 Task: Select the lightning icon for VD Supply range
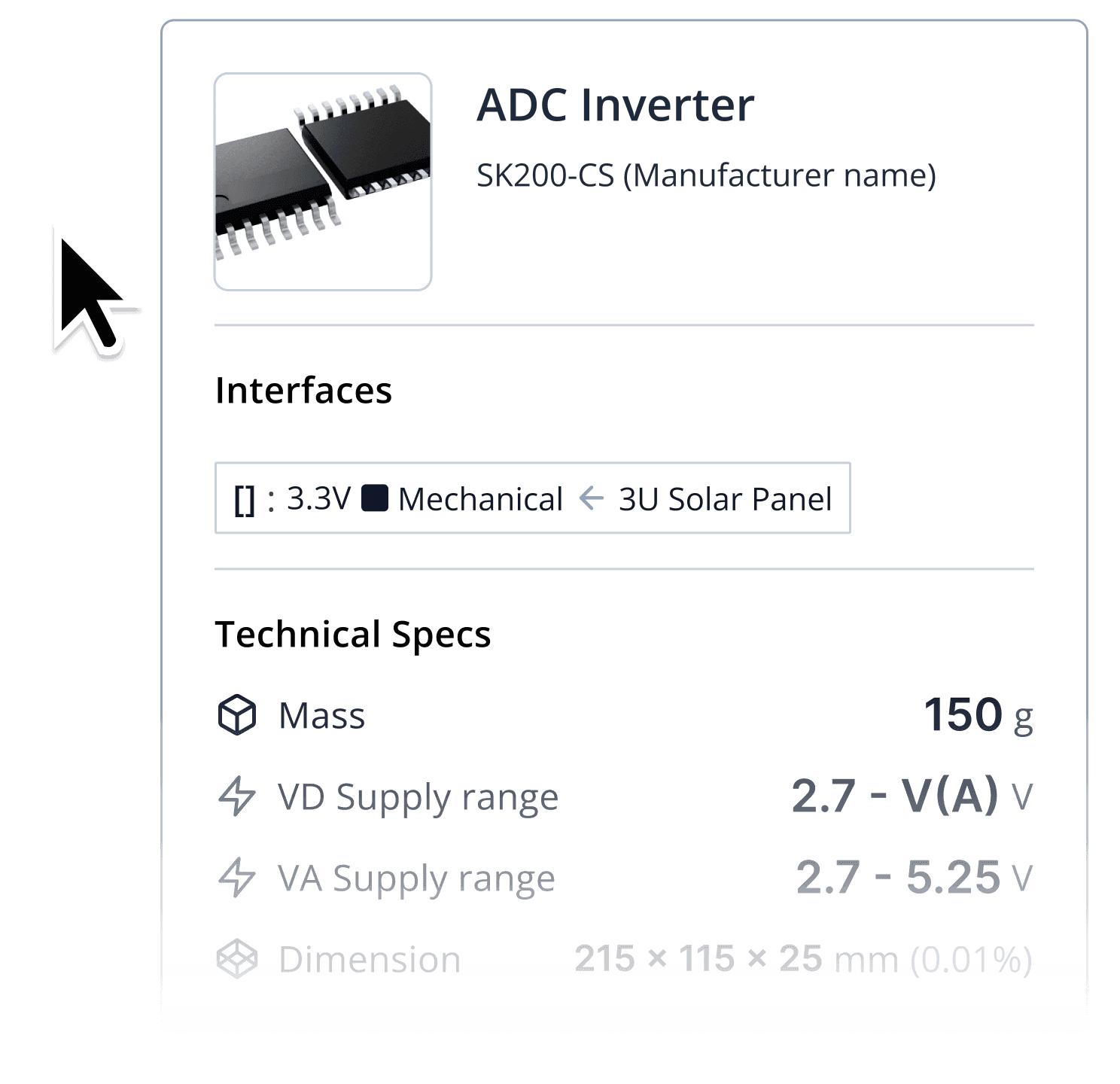coord(237,796)
